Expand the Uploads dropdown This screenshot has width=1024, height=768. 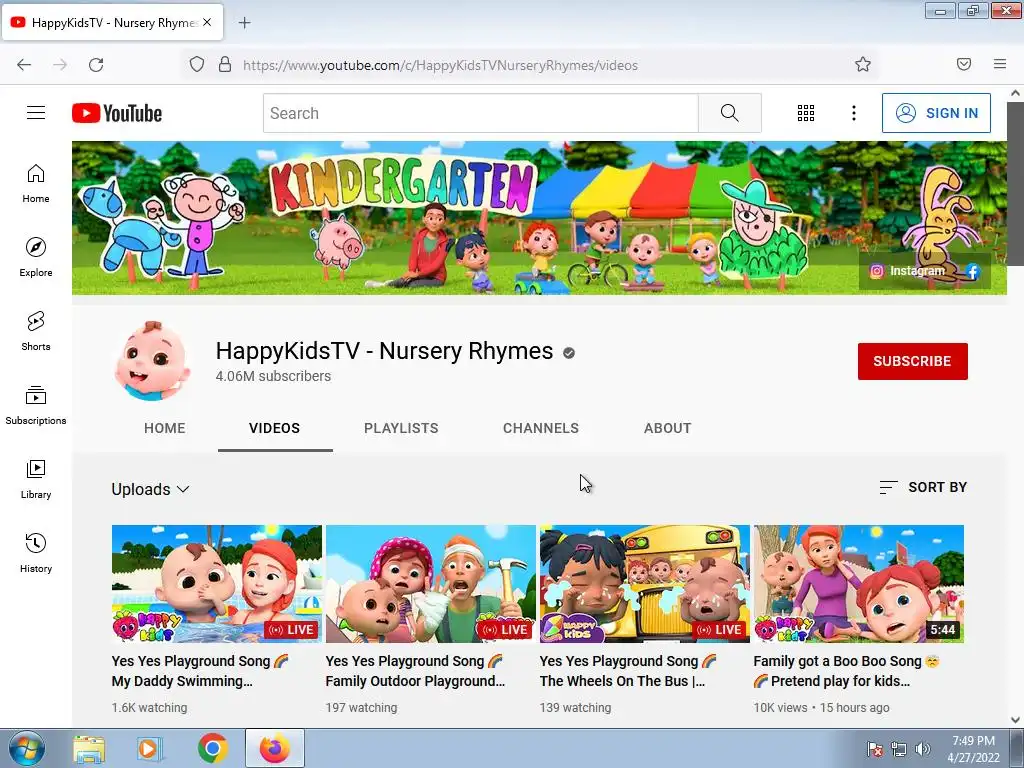click(150, 489)
